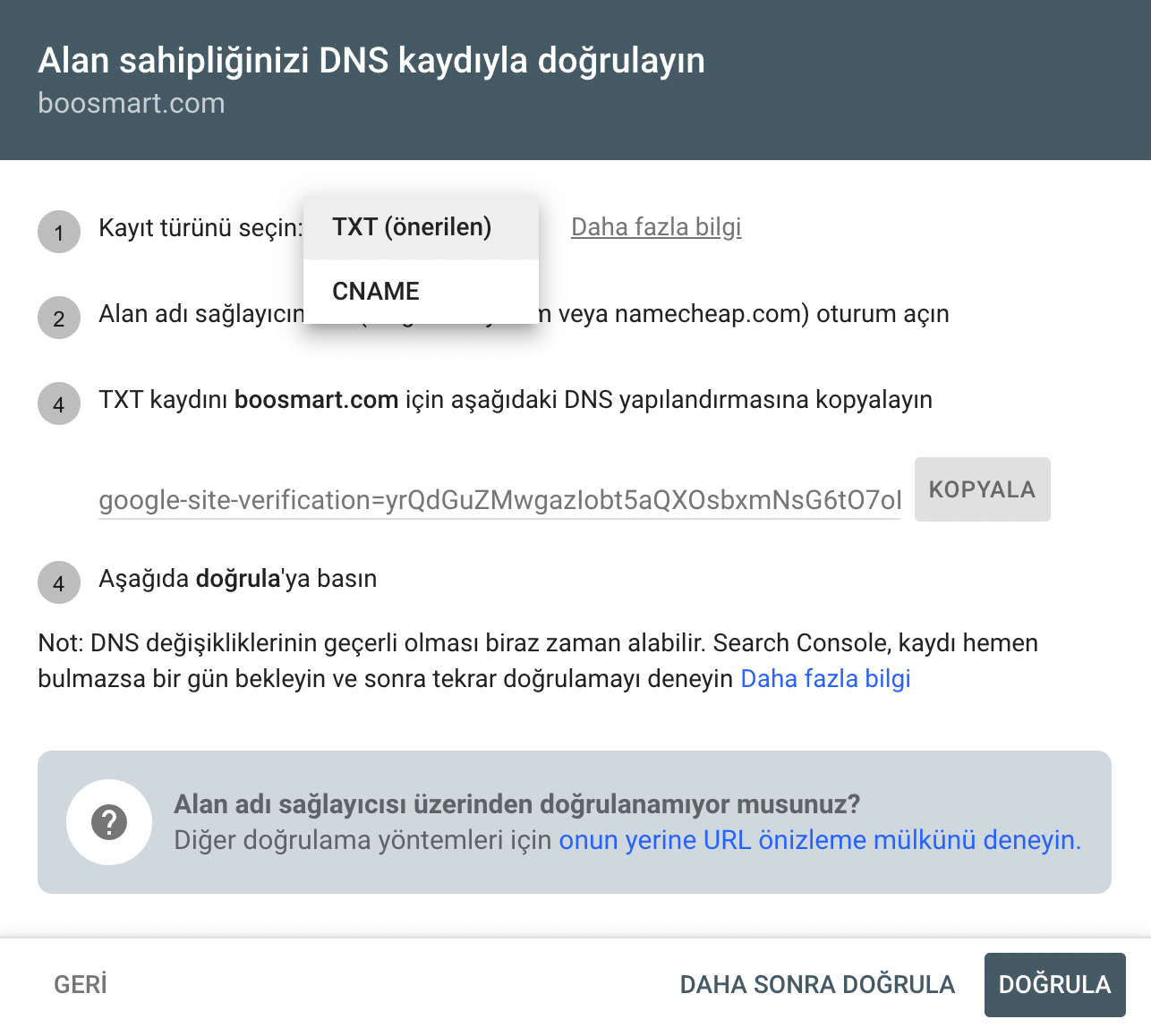Click the DAHA SONRA DOĞRULA button
Screen dimensions: 1151x1036
(817, 984)
